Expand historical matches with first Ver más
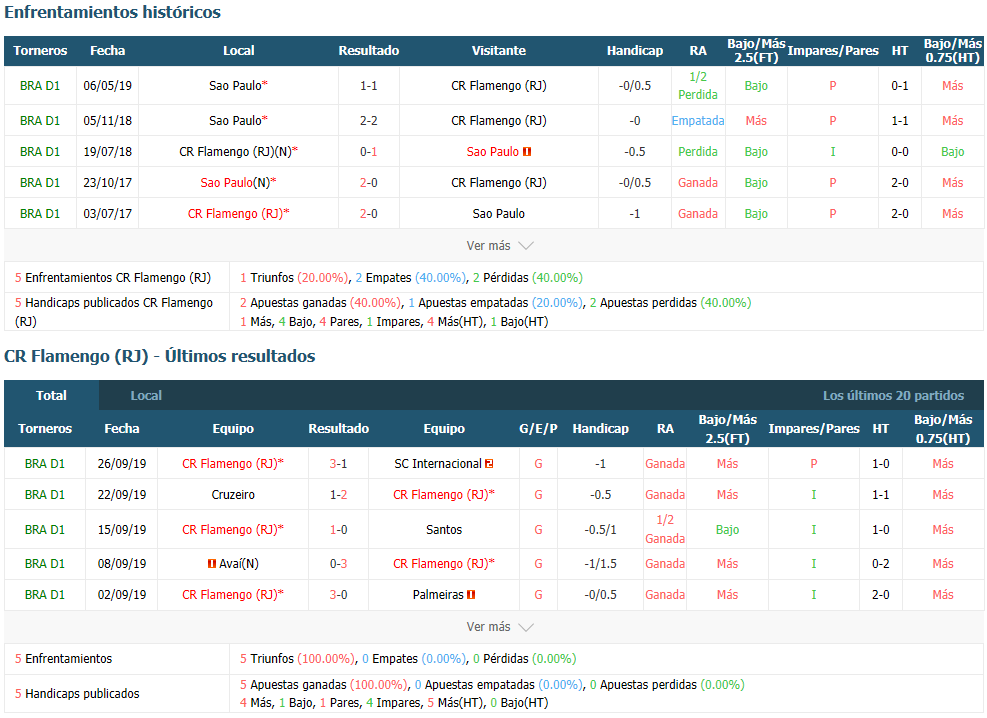The image size is (987, 718). (500, 246)
